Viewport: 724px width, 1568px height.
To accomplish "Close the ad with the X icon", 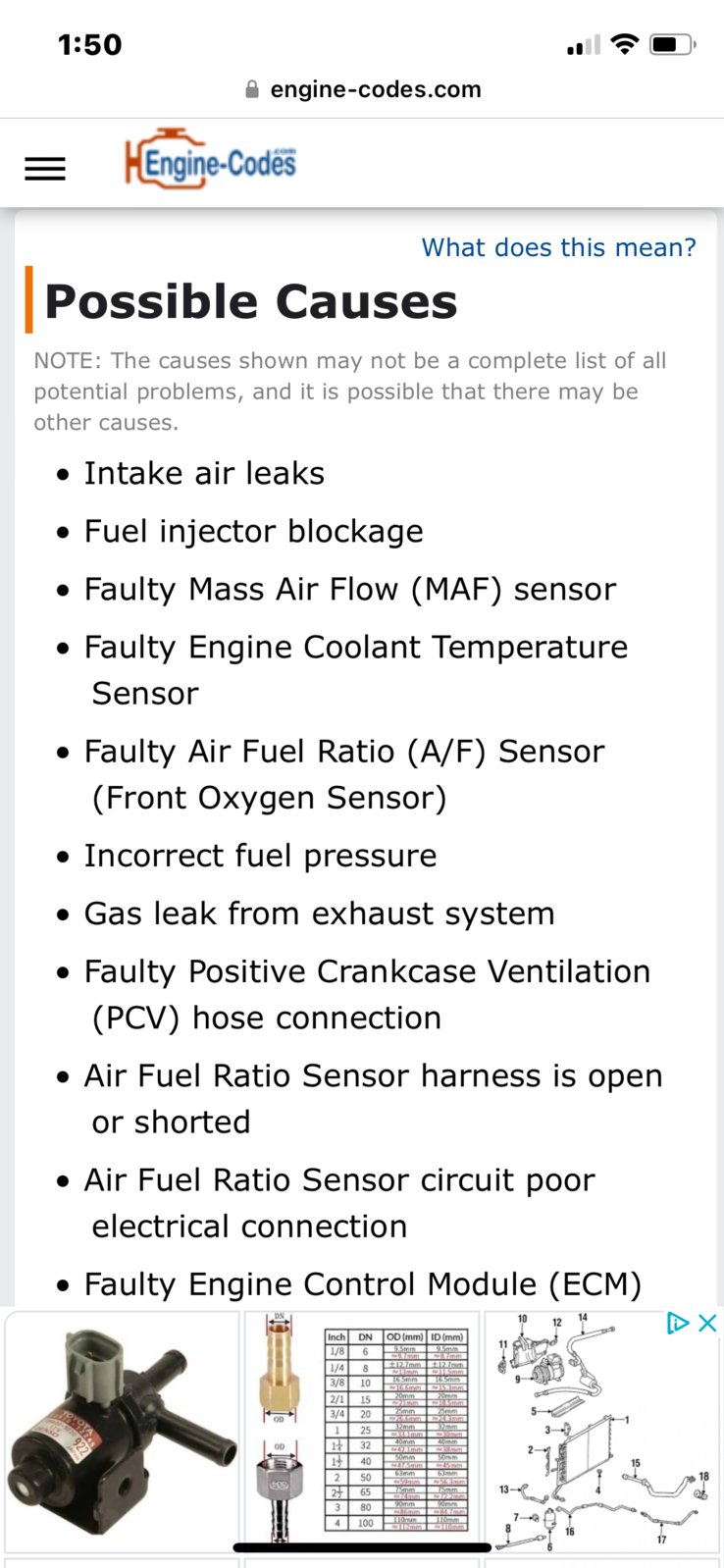I will tap(707, 1323).
